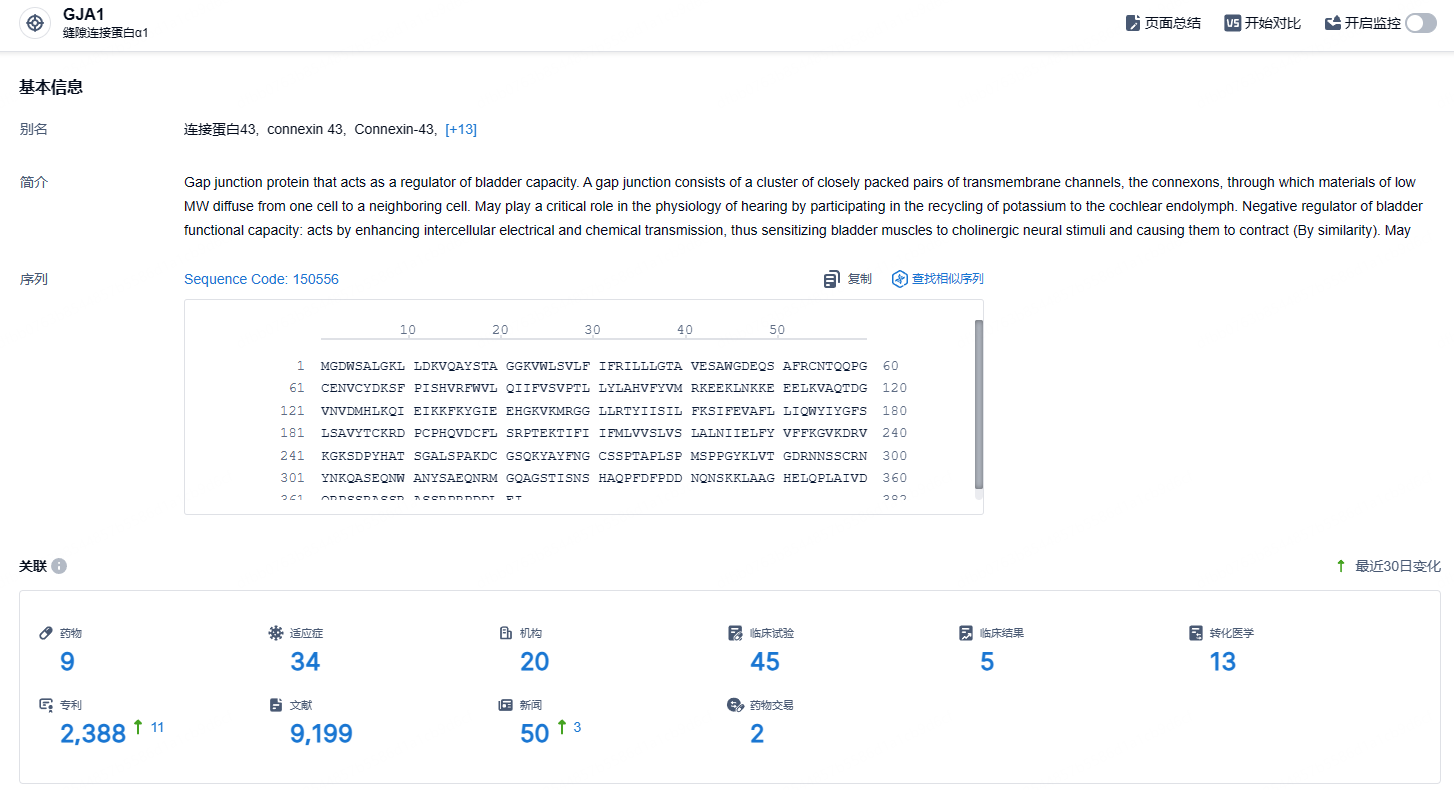The image size is (1454, 790).
Task: Click the clinical results (临床结果) icon
Action: 966,633
